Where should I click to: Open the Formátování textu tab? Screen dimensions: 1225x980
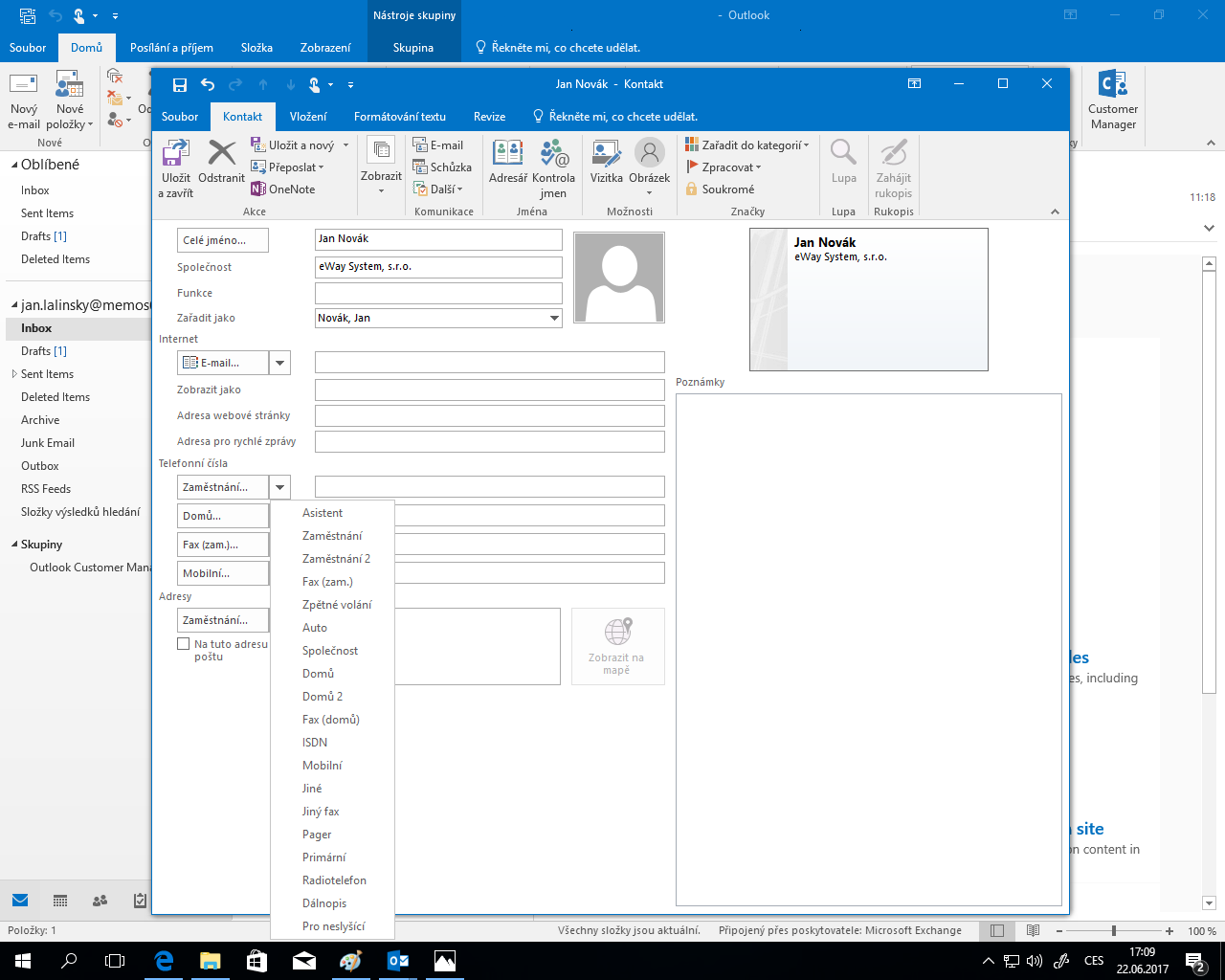(x=400, y=117)
